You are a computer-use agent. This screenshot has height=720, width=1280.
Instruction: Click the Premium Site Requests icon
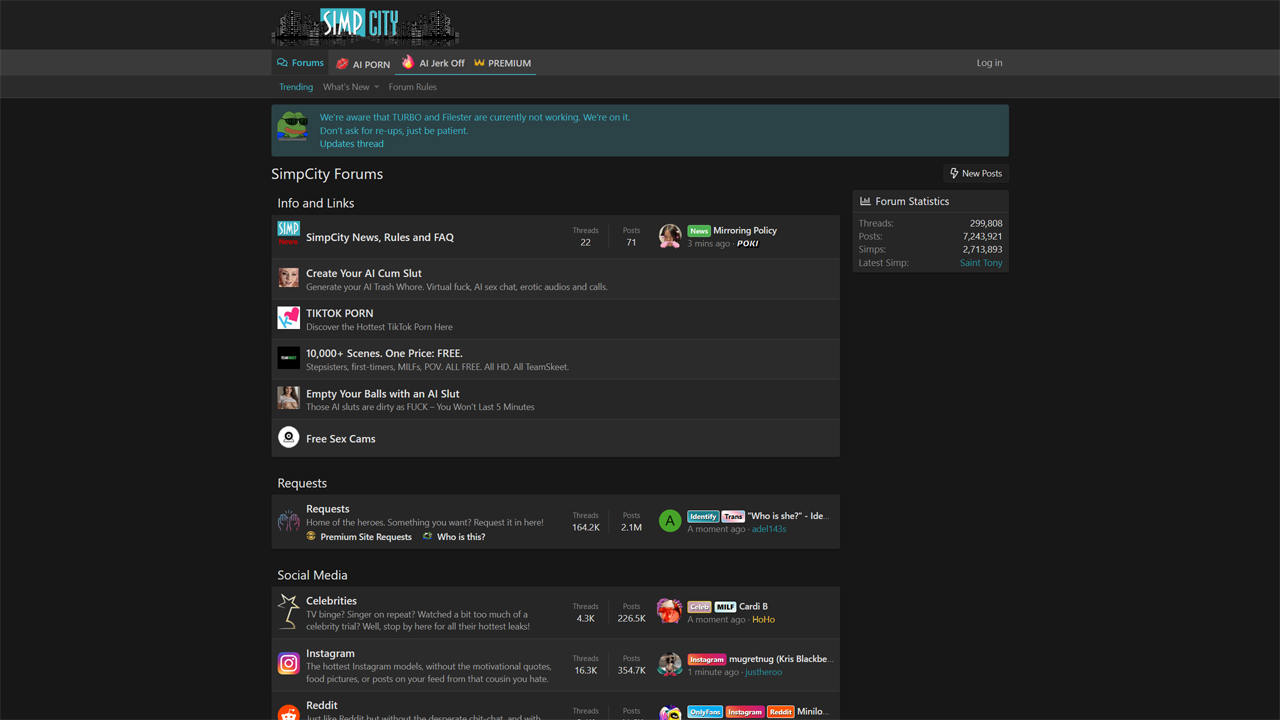point(311,536)
